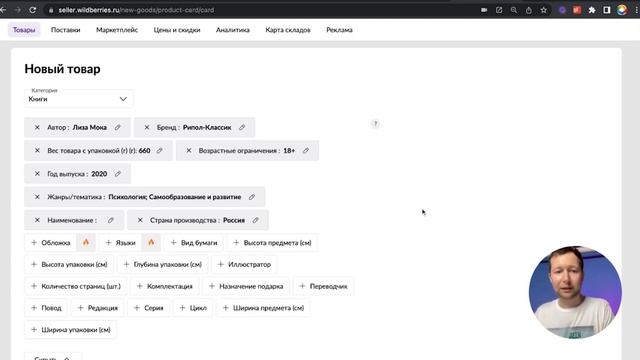Add Ширина предмета (см) attribute
Viewport: 640px width, 360px height.
tap(263, 308)
